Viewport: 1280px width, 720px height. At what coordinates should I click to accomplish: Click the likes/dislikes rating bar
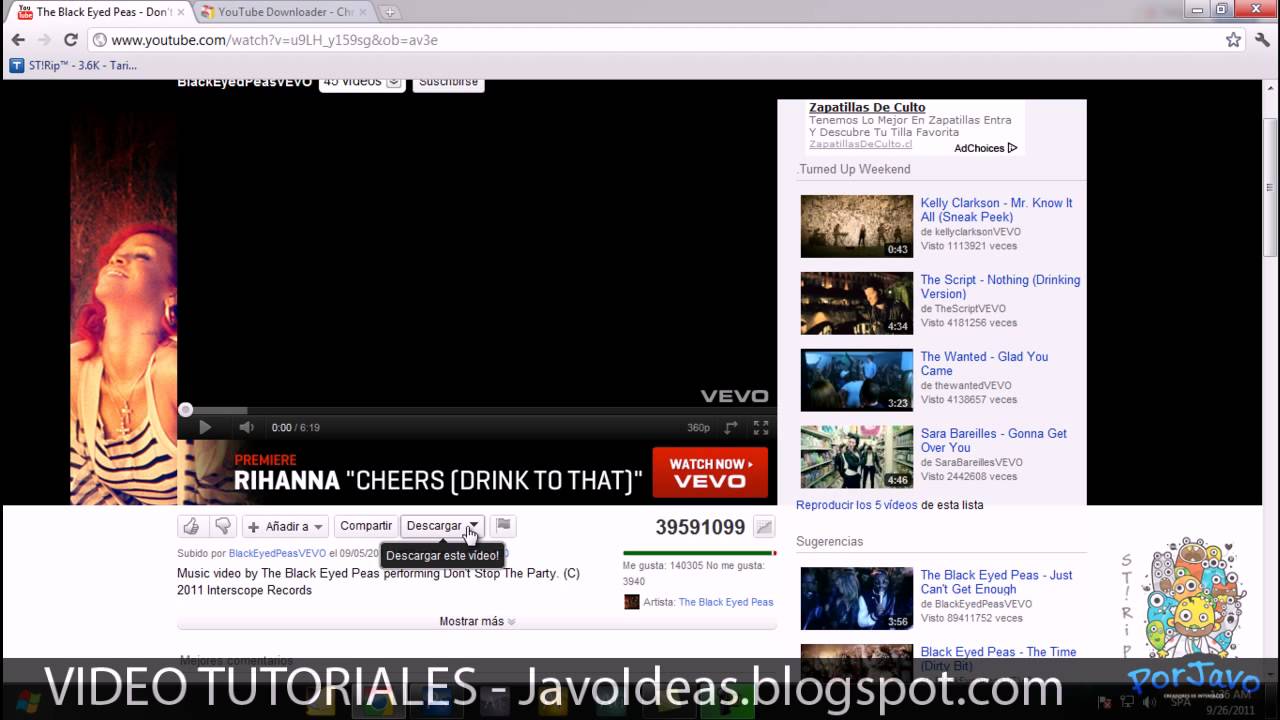[x=699, y=553]
